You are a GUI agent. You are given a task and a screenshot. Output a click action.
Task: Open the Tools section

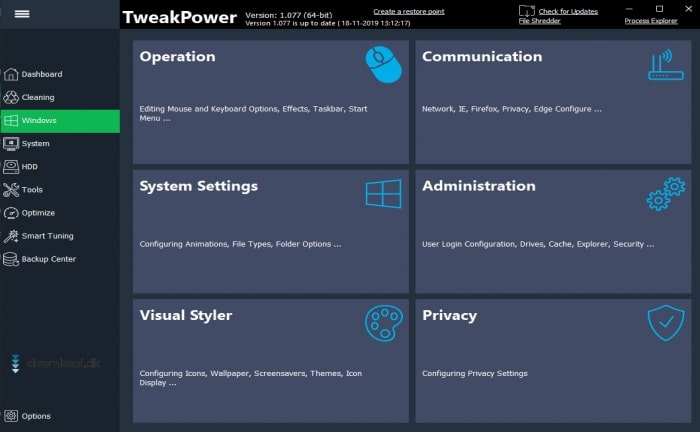32,190
